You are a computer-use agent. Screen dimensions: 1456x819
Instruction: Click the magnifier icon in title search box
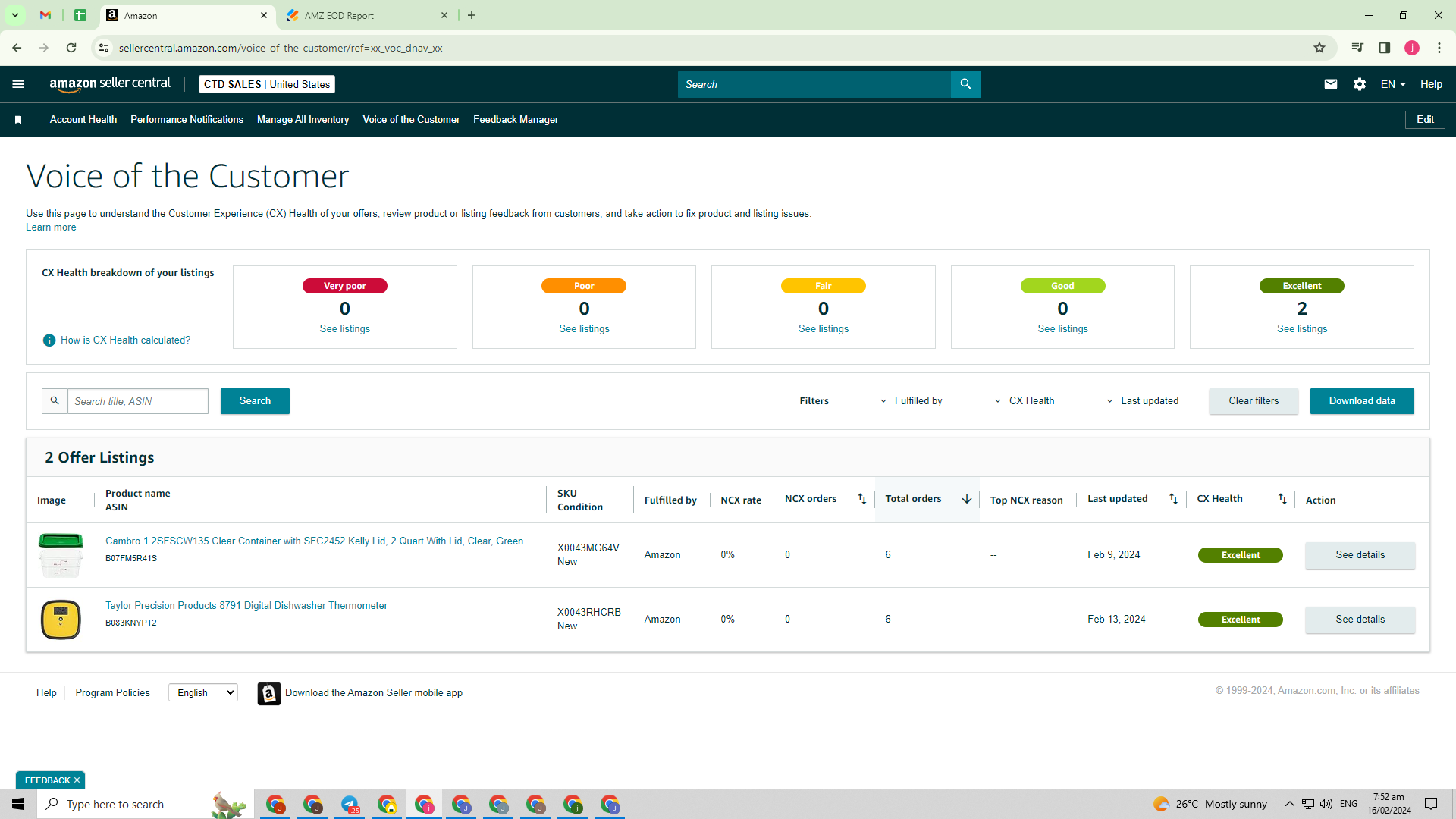tap(55, 401)
